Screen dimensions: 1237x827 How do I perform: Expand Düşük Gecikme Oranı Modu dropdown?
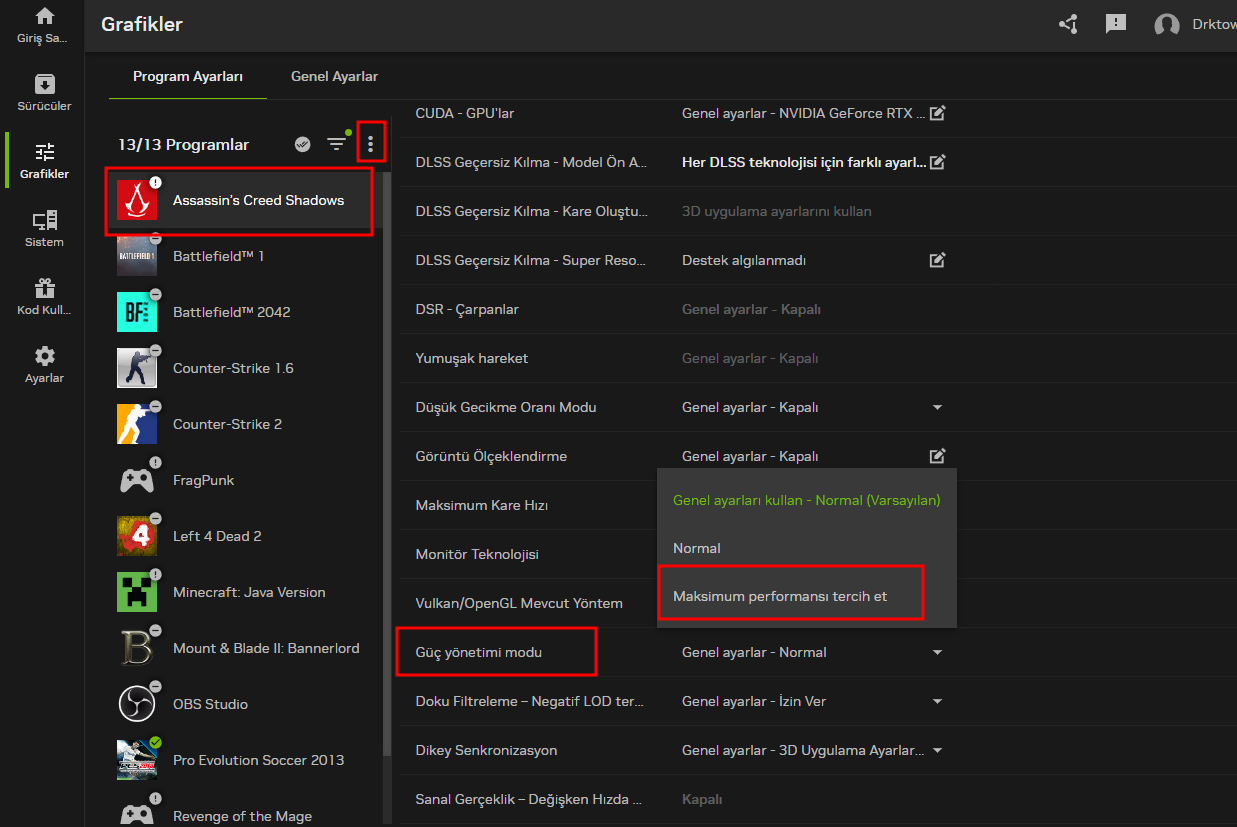(937, 407)
